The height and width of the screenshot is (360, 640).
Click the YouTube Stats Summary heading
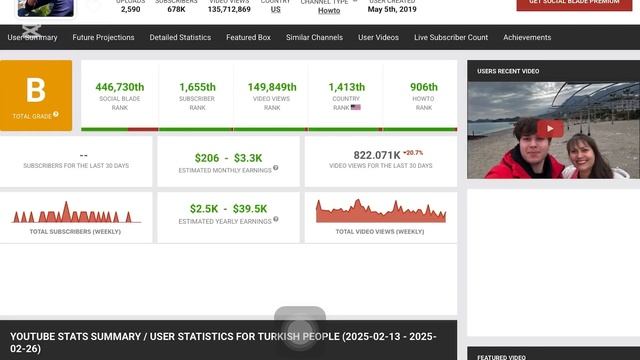[x=223, y=342]
